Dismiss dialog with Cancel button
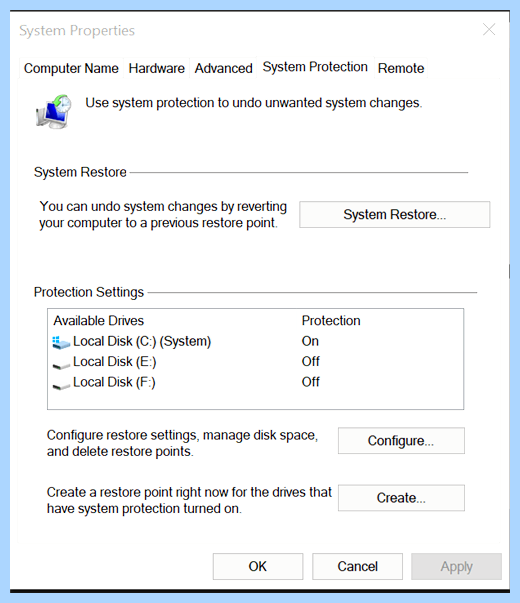520x603 pixels. [357, 566]
